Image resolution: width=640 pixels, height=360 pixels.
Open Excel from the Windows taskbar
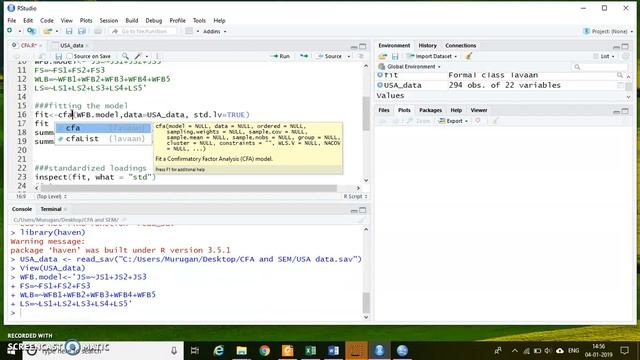(310, 350)
